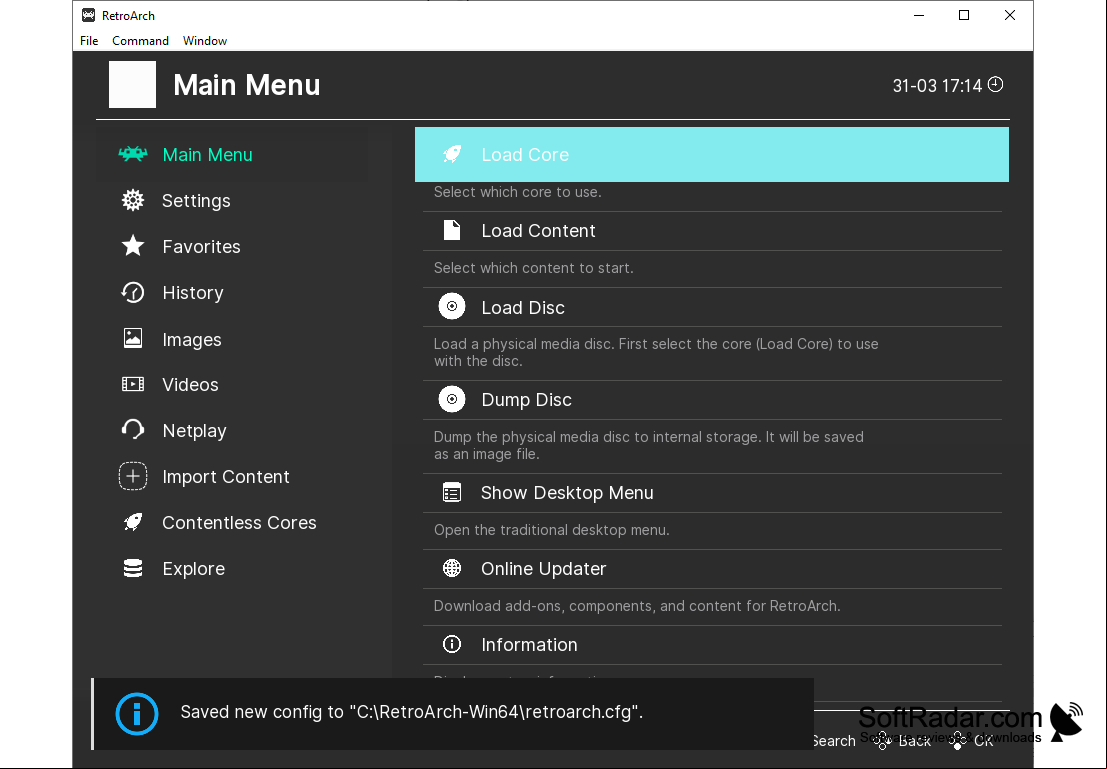Click the History clock-arrow icon
Image resolution: width=1107 pixels, height=769 pixels.
click(x=133, y=292)
